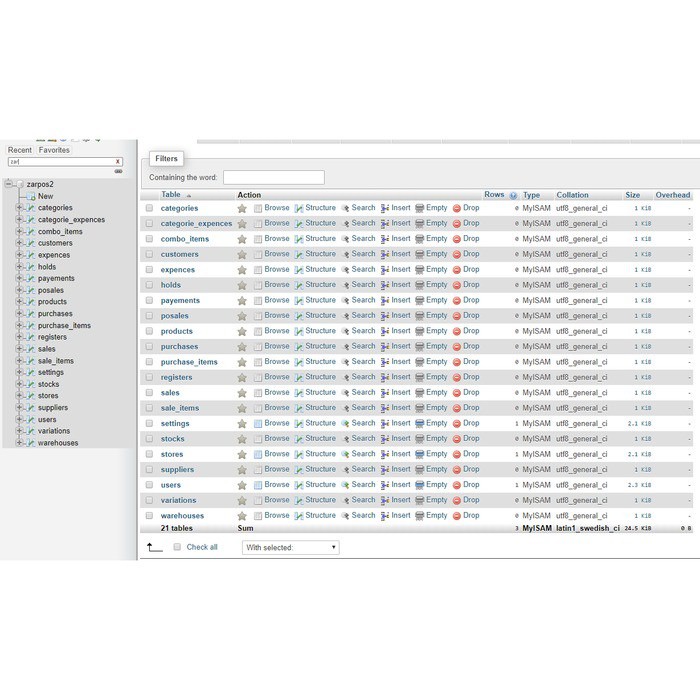
Task: Click Drop icon in purchase_items row
Action: pyautogui.click(x=457, y=362)
